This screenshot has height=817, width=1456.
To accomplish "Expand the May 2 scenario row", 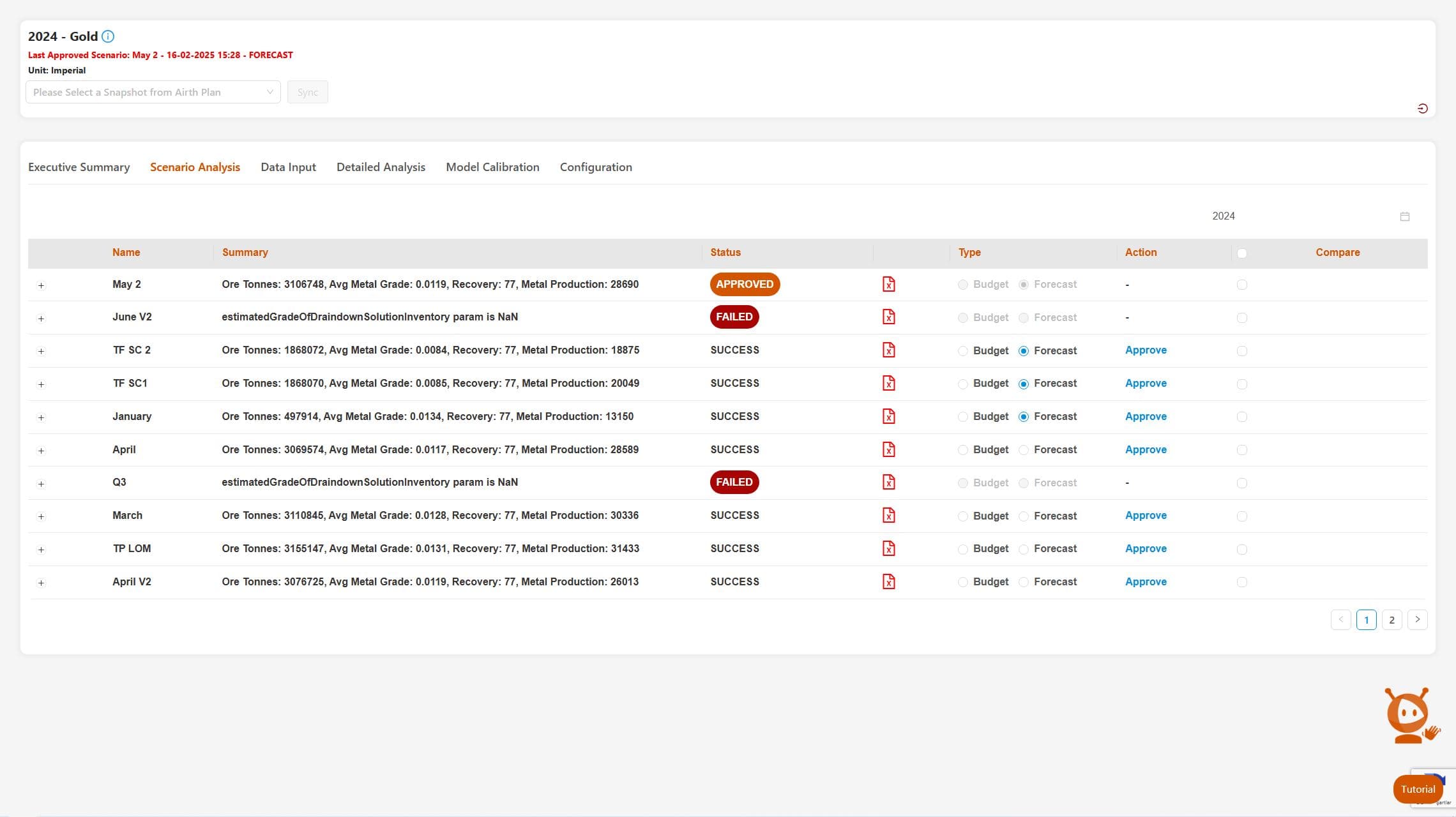I will pyautogui.click(x=41, y=285).
